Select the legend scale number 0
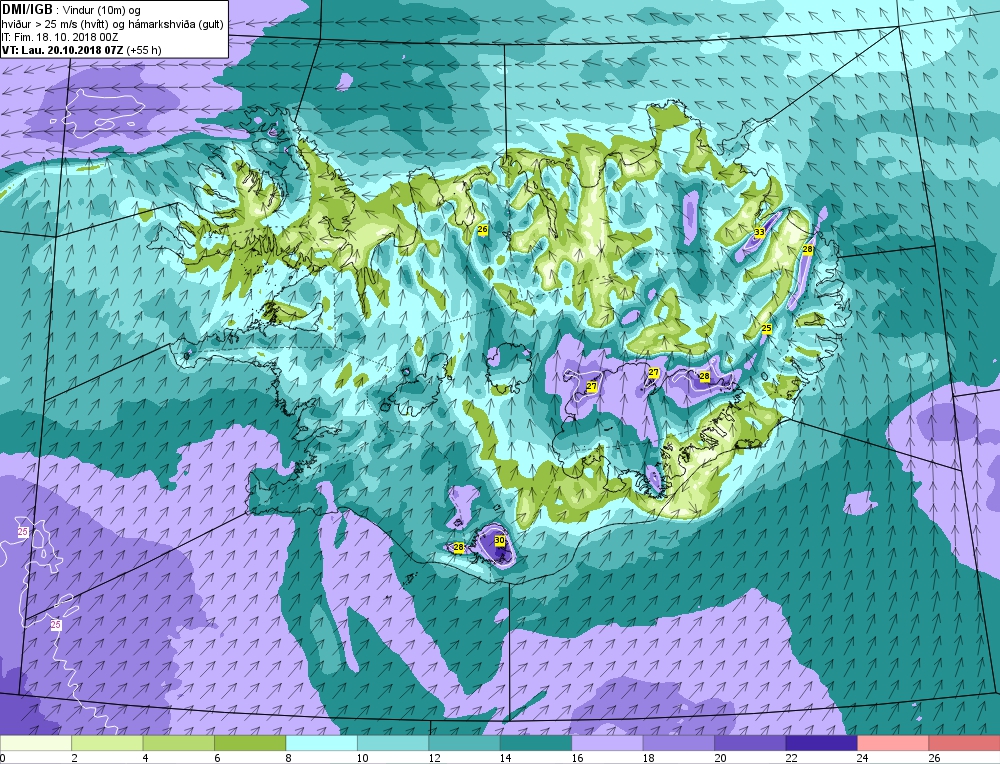 coord(3,758)
